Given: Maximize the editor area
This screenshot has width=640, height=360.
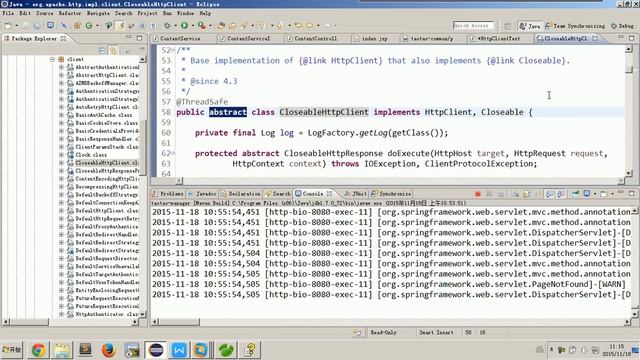Looking at the screenshot, I should tap(631, 38).
